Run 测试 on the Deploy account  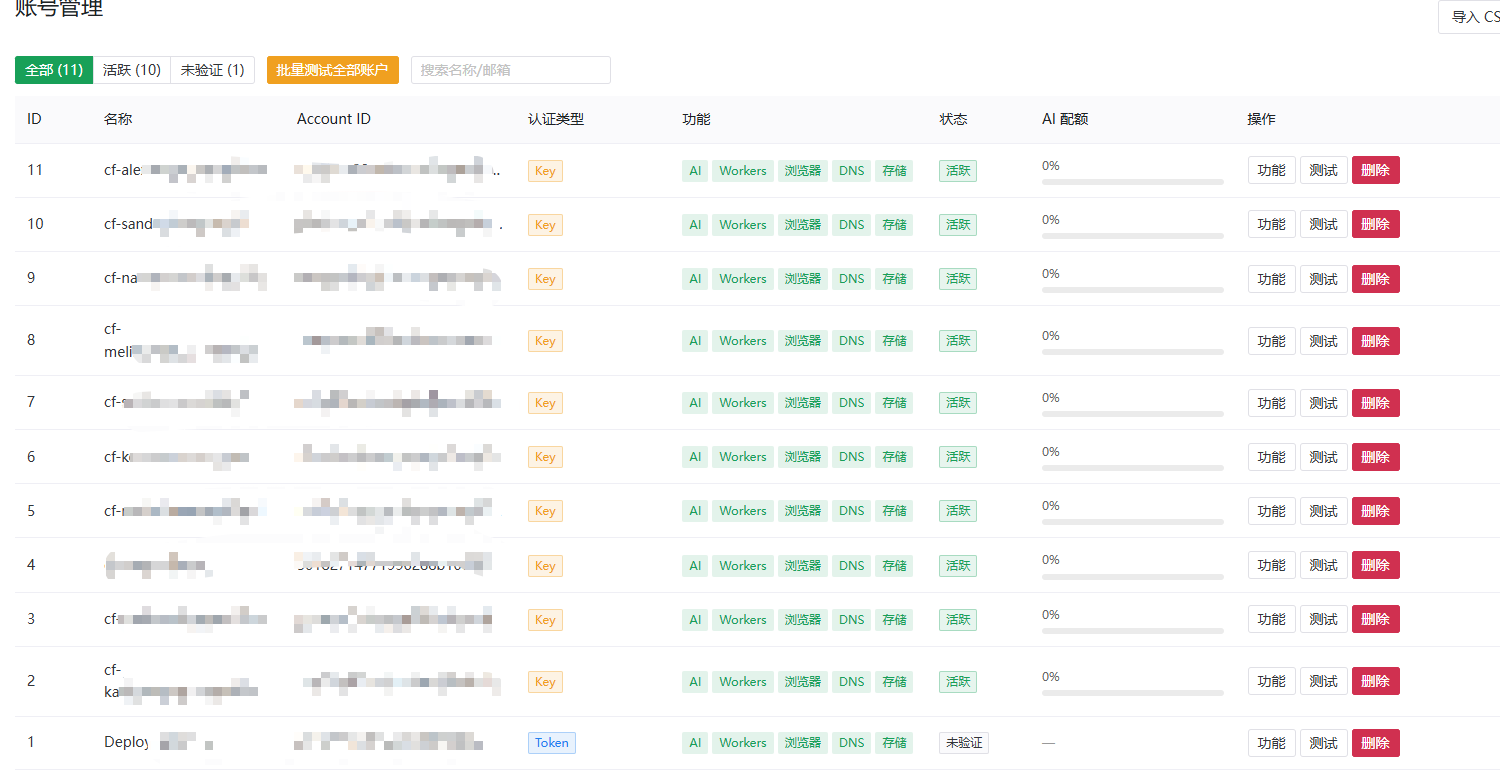tap(1324, 743)
